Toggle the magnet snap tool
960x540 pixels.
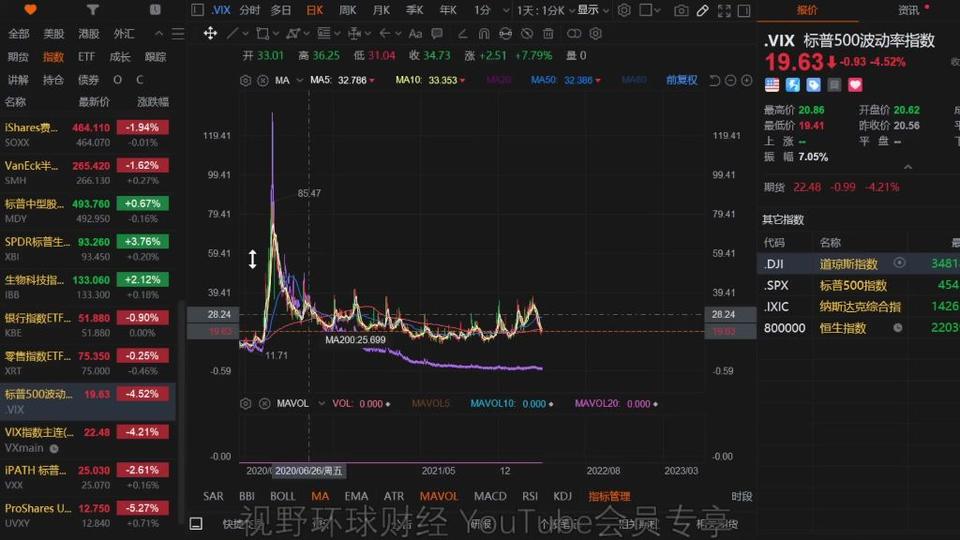click(484, 34)
